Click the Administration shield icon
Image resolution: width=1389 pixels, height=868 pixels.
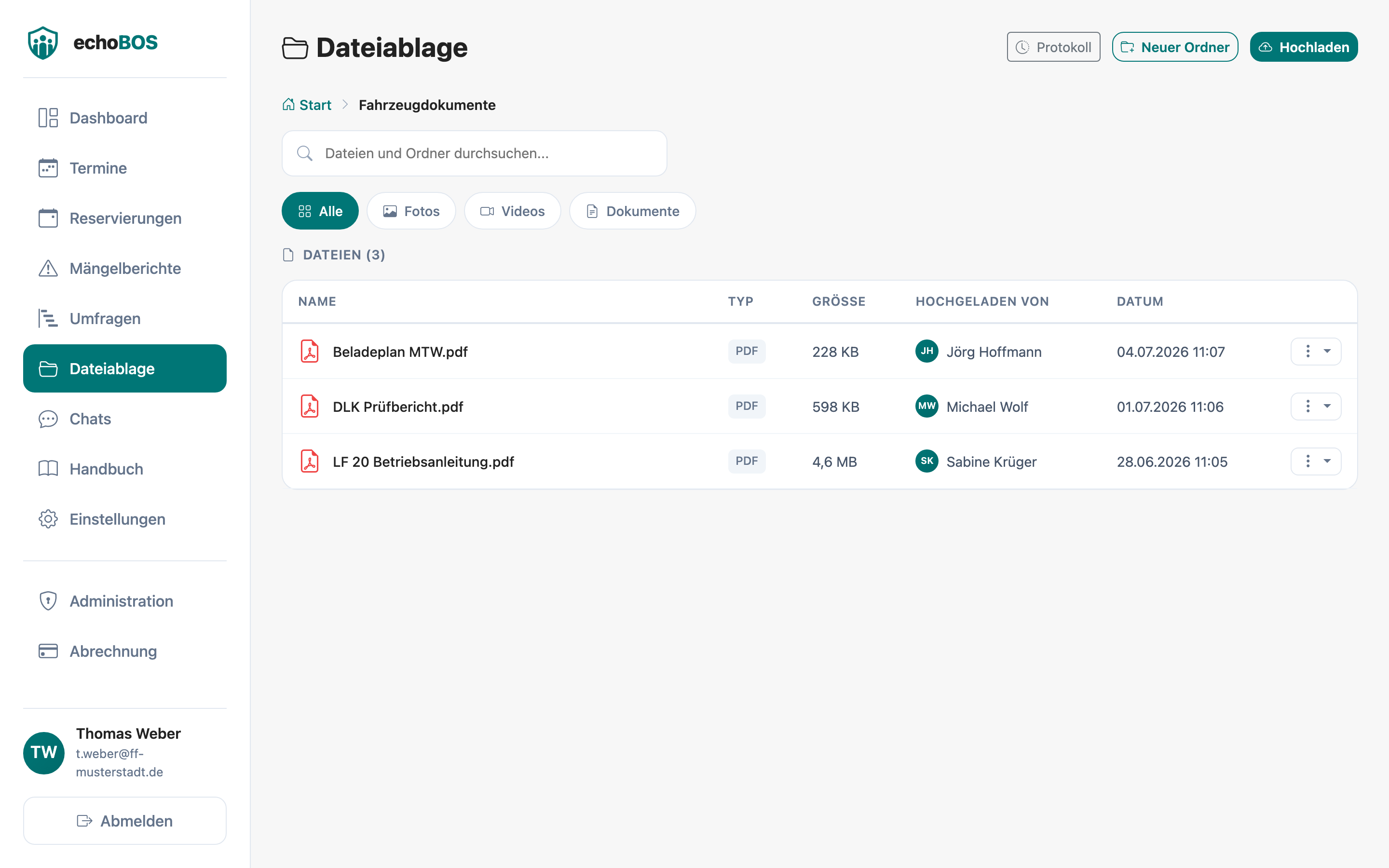tap(48, 600)
